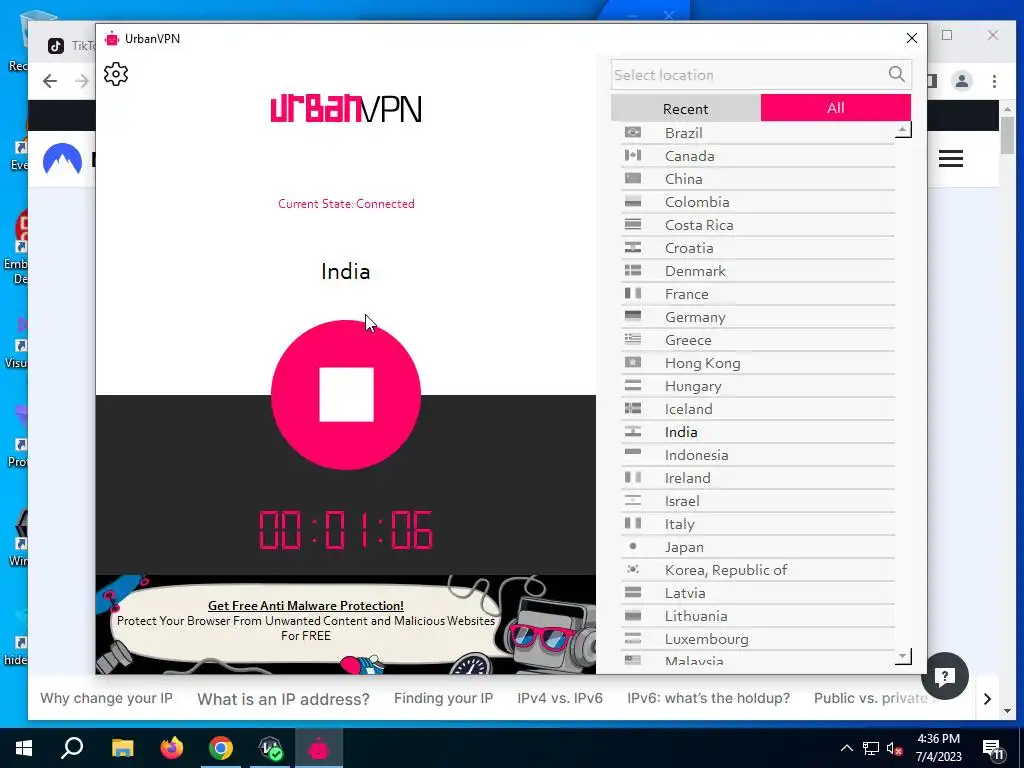Launch Firefox from taskbar
This screenshot has width=1024, height=768.
[x=172, y=748]
